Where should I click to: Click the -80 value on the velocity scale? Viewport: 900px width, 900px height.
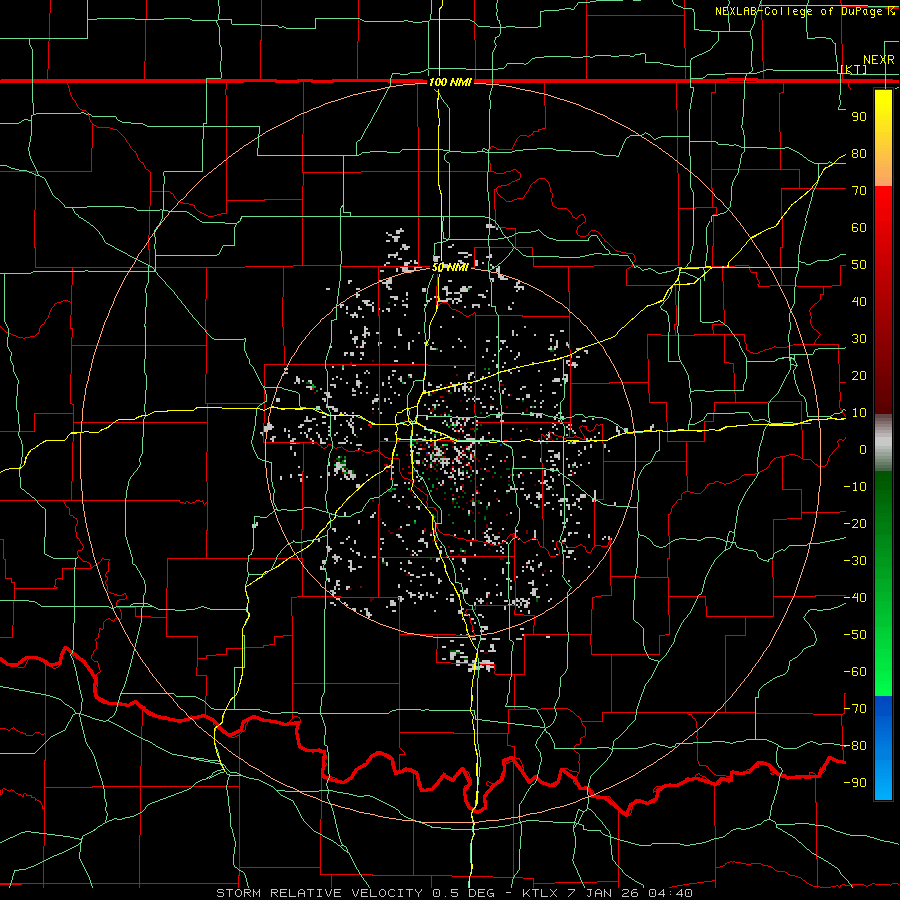pos(855,746)
